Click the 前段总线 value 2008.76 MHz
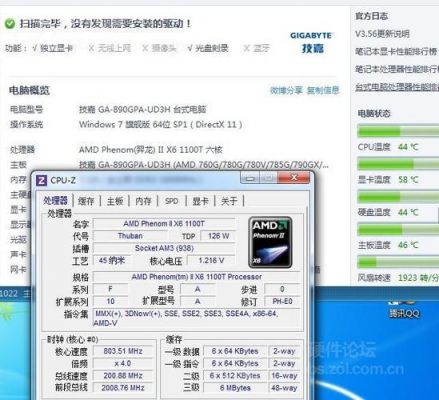The image size is (439, 400). (123, 388)
